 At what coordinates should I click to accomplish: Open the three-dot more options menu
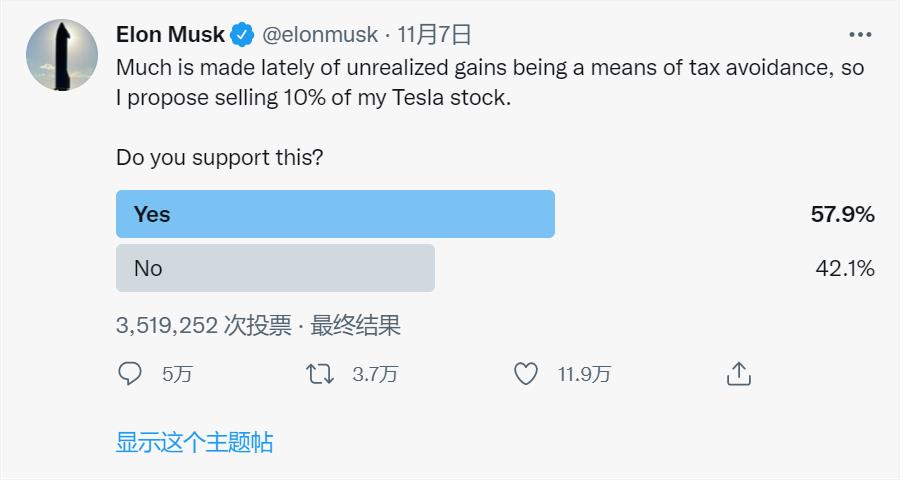pos(860,35)
